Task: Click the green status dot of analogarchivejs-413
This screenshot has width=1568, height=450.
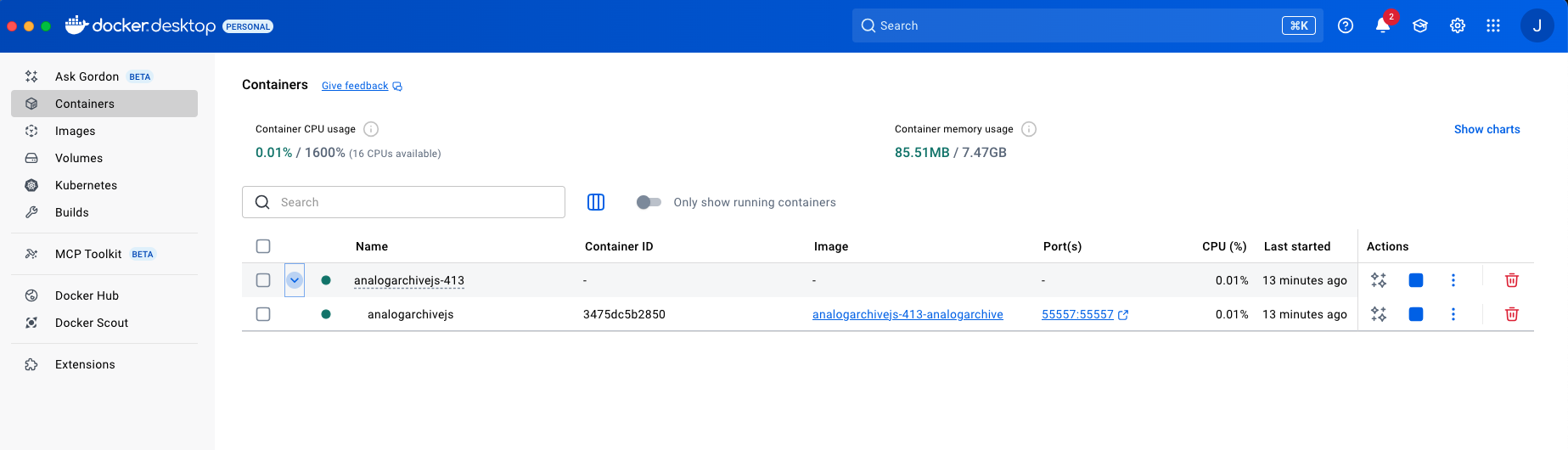Action: [x=326, y=280]
